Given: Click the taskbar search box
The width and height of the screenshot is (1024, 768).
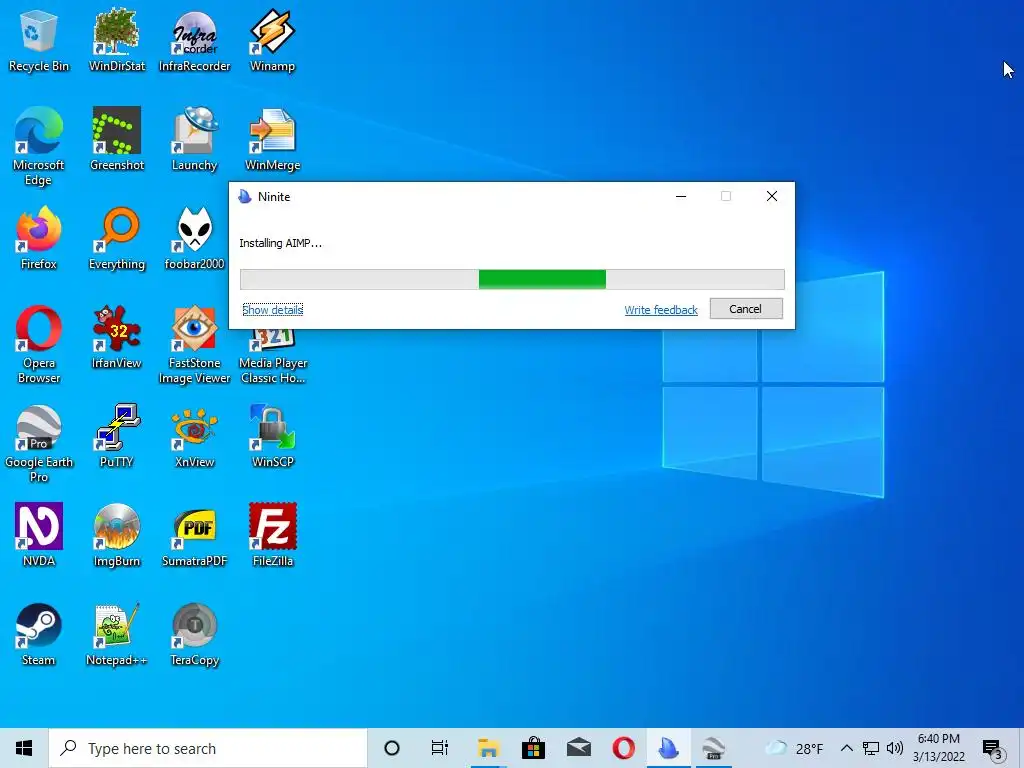Looking at the screenshot, I should pyautogui.click(x=208, y=748).
